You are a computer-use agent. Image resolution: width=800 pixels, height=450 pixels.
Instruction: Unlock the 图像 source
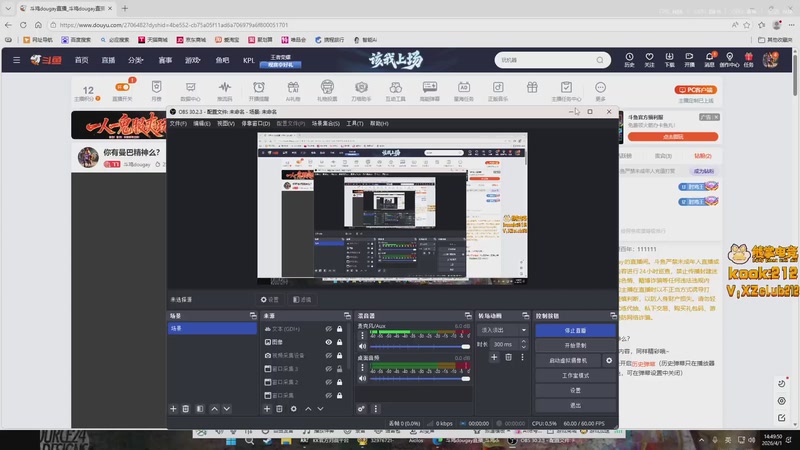tap(339, 342)
